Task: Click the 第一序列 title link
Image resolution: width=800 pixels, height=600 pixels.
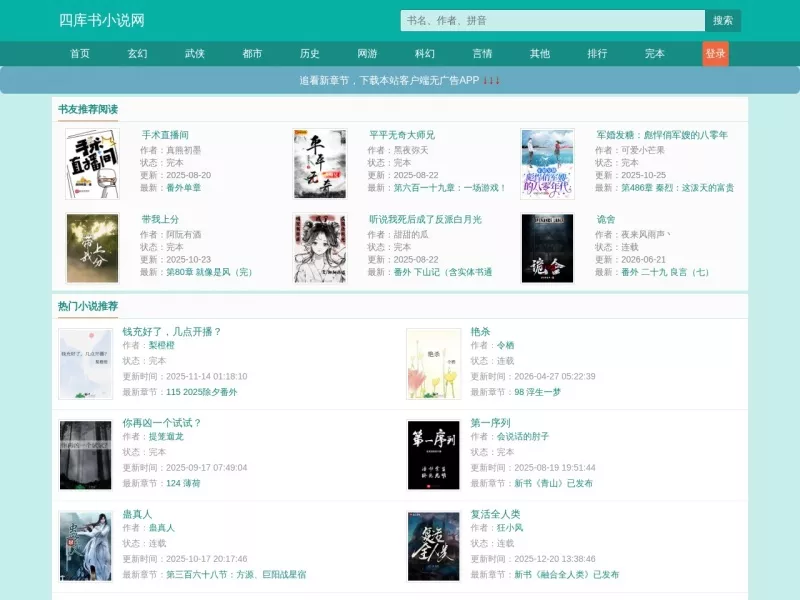Action: pyautogui.click(x=490, y=423)
